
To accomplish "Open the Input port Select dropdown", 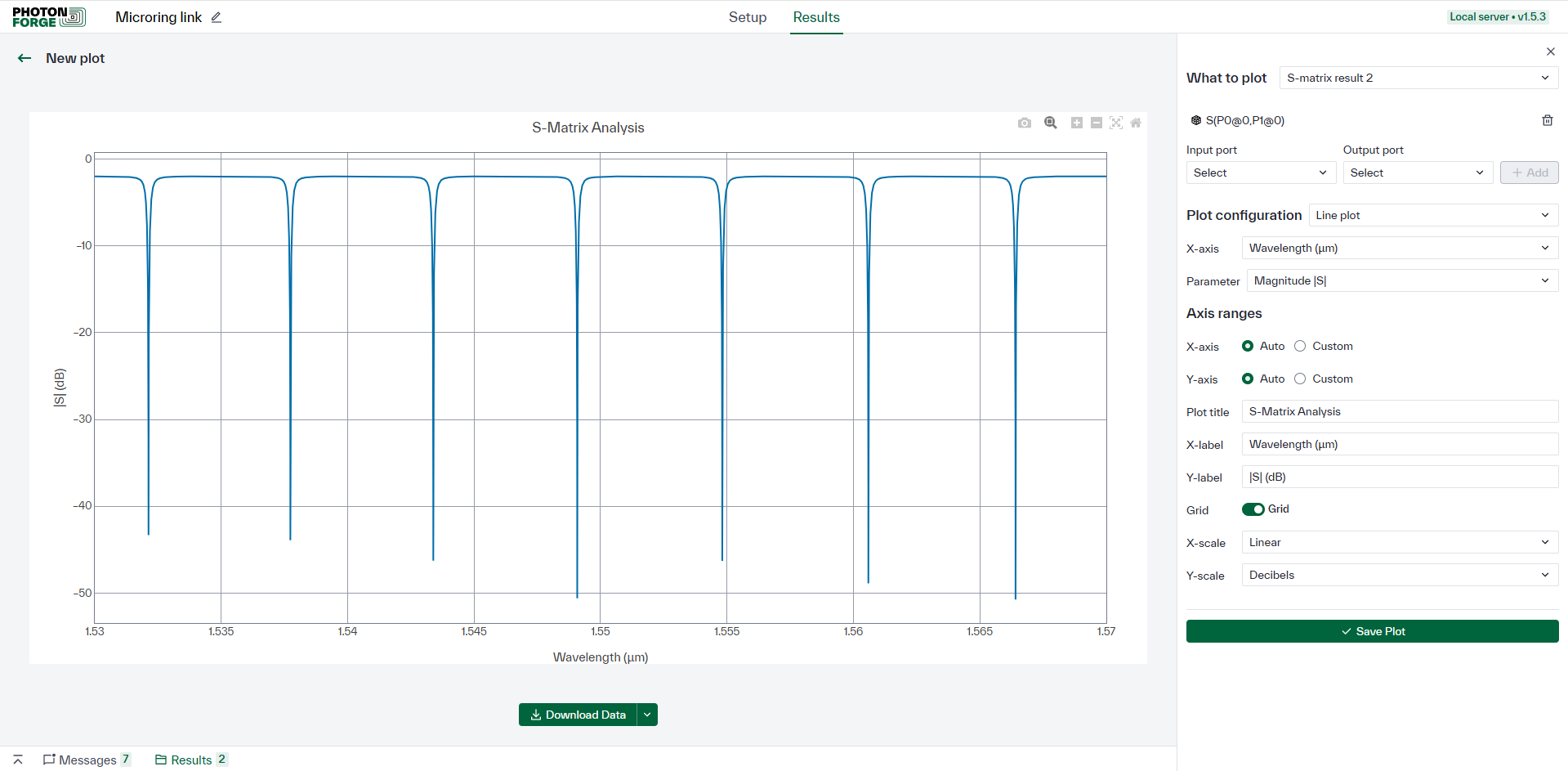I will click(1261, 173).
